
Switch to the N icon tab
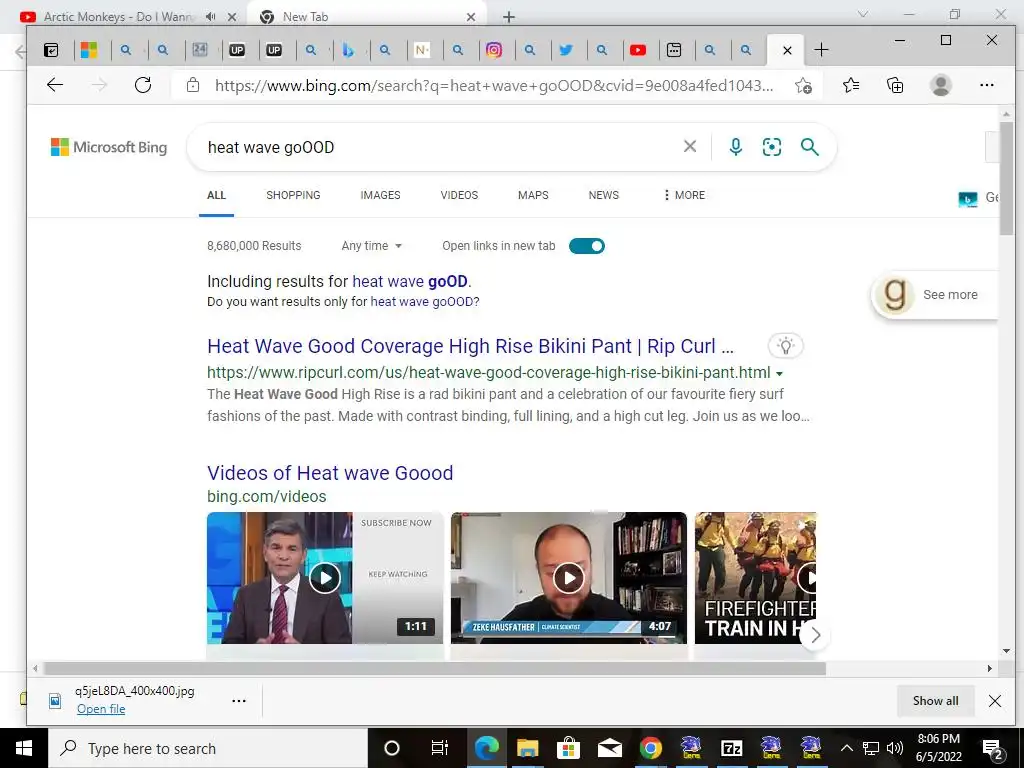[x=422, y=50]
